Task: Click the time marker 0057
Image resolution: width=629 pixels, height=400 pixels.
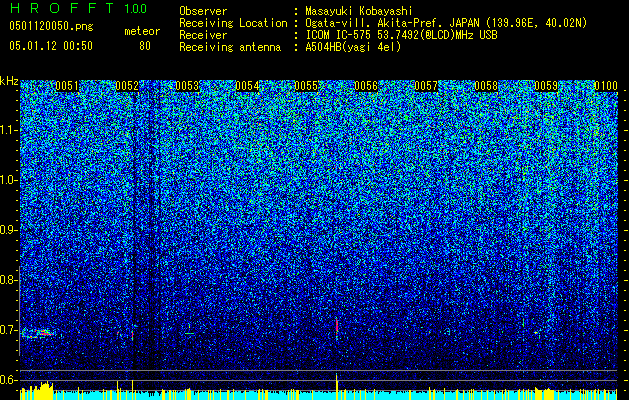Action: click(x=426, y=86)
